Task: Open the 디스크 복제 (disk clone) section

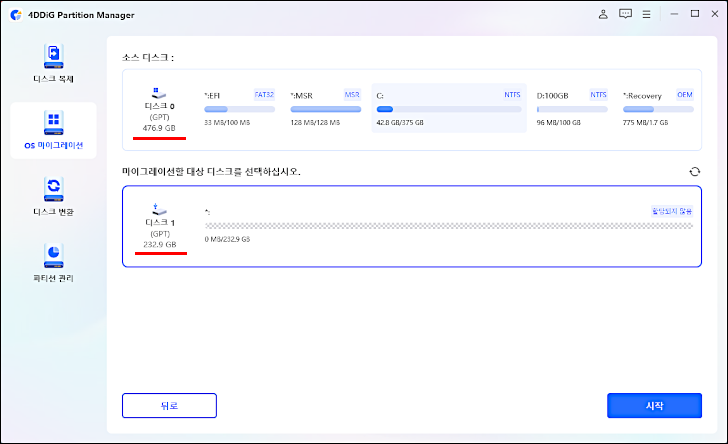Action: (x=53, y=63)
